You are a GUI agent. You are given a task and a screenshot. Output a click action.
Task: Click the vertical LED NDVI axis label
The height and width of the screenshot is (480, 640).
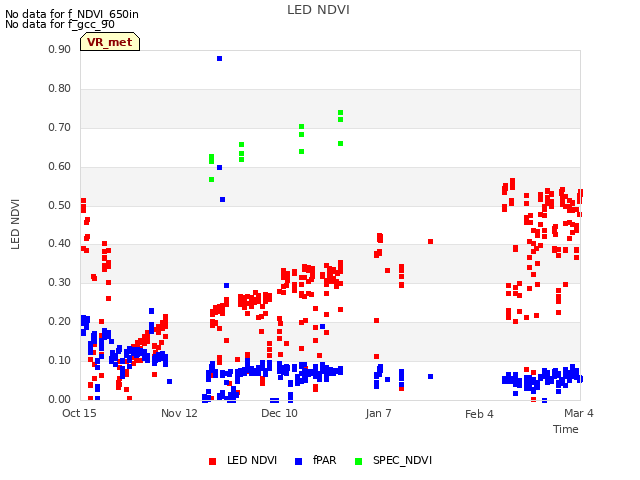tap(16, 224)
